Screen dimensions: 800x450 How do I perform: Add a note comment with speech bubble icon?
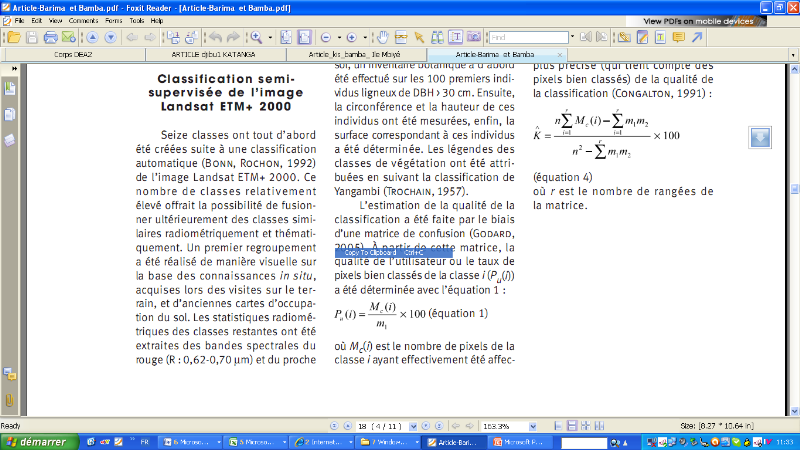point(679,37)
